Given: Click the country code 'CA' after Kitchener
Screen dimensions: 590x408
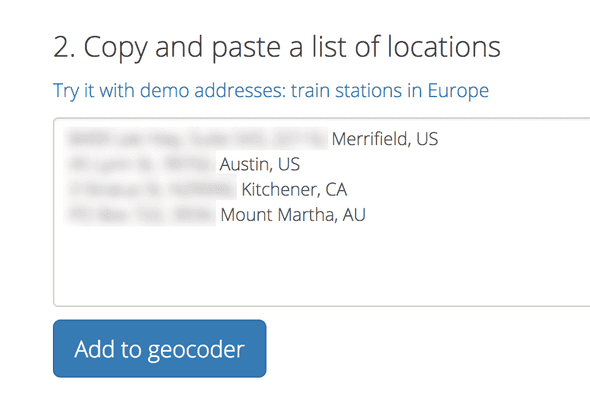Looking at the screenshot, I should coord(336,189).
